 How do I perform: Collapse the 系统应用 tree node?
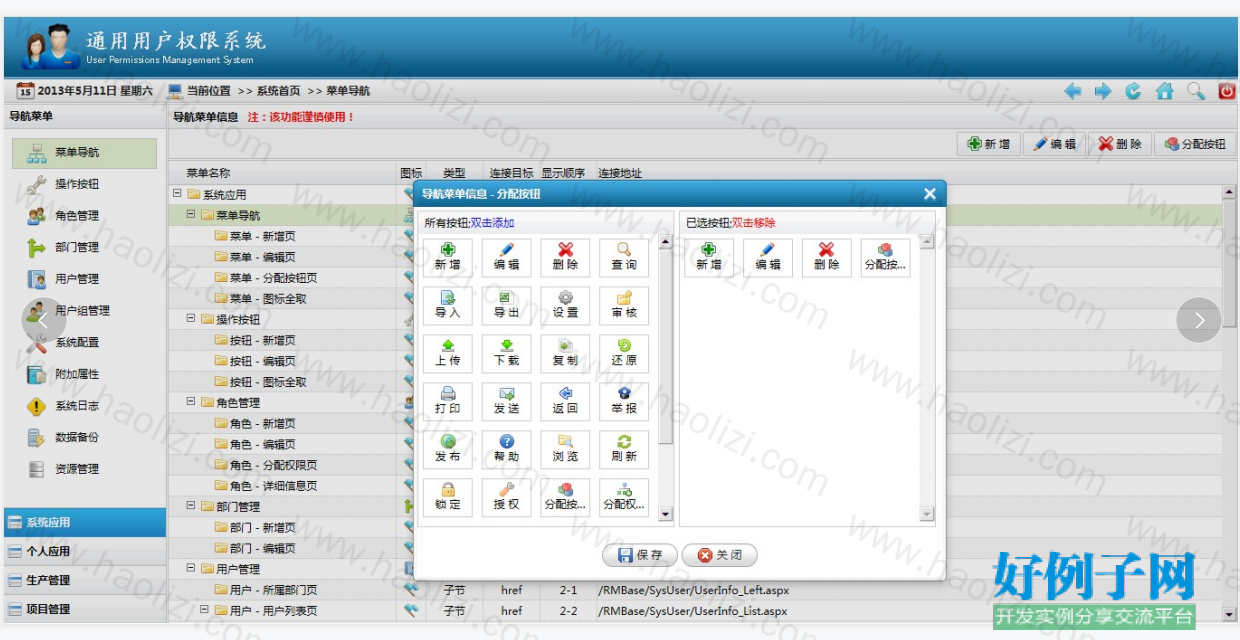[178, 194]
